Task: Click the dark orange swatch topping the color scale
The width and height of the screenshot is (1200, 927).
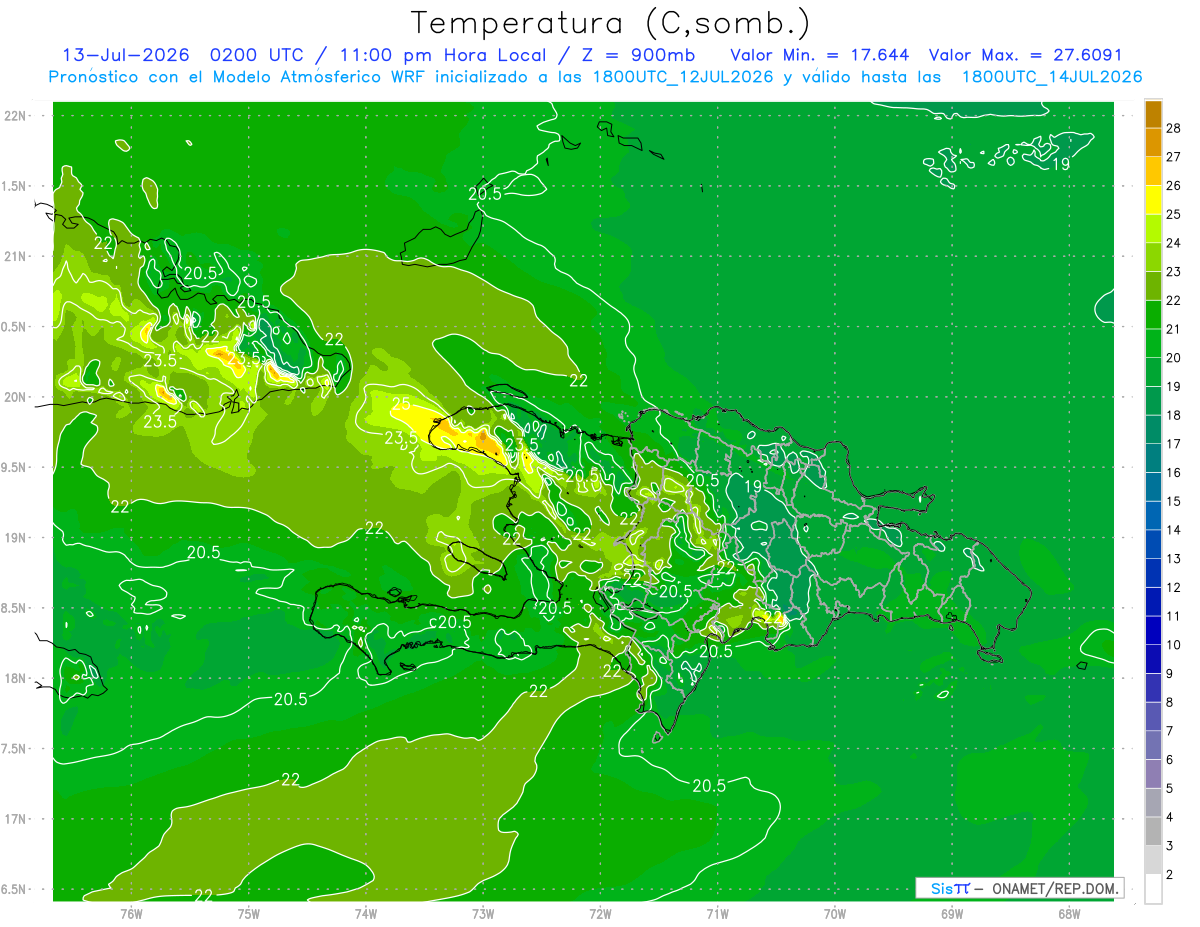Action: 1153,114
